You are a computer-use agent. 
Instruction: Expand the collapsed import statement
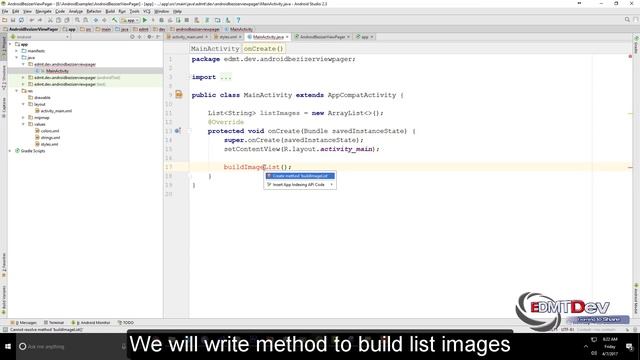point(225,77)
